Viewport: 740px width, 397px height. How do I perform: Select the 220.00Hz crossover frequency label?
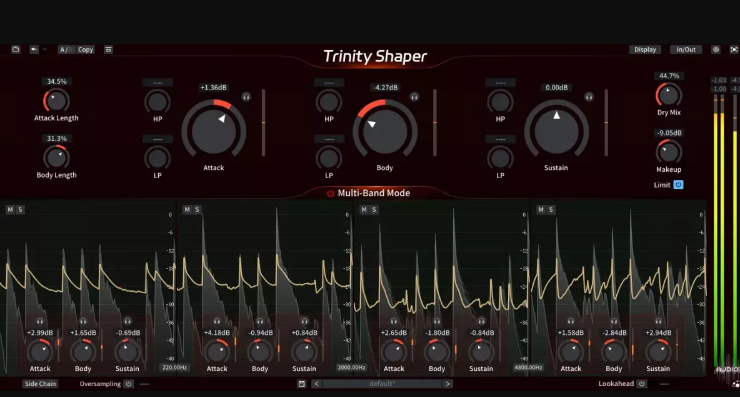click(x=175, y=367)
